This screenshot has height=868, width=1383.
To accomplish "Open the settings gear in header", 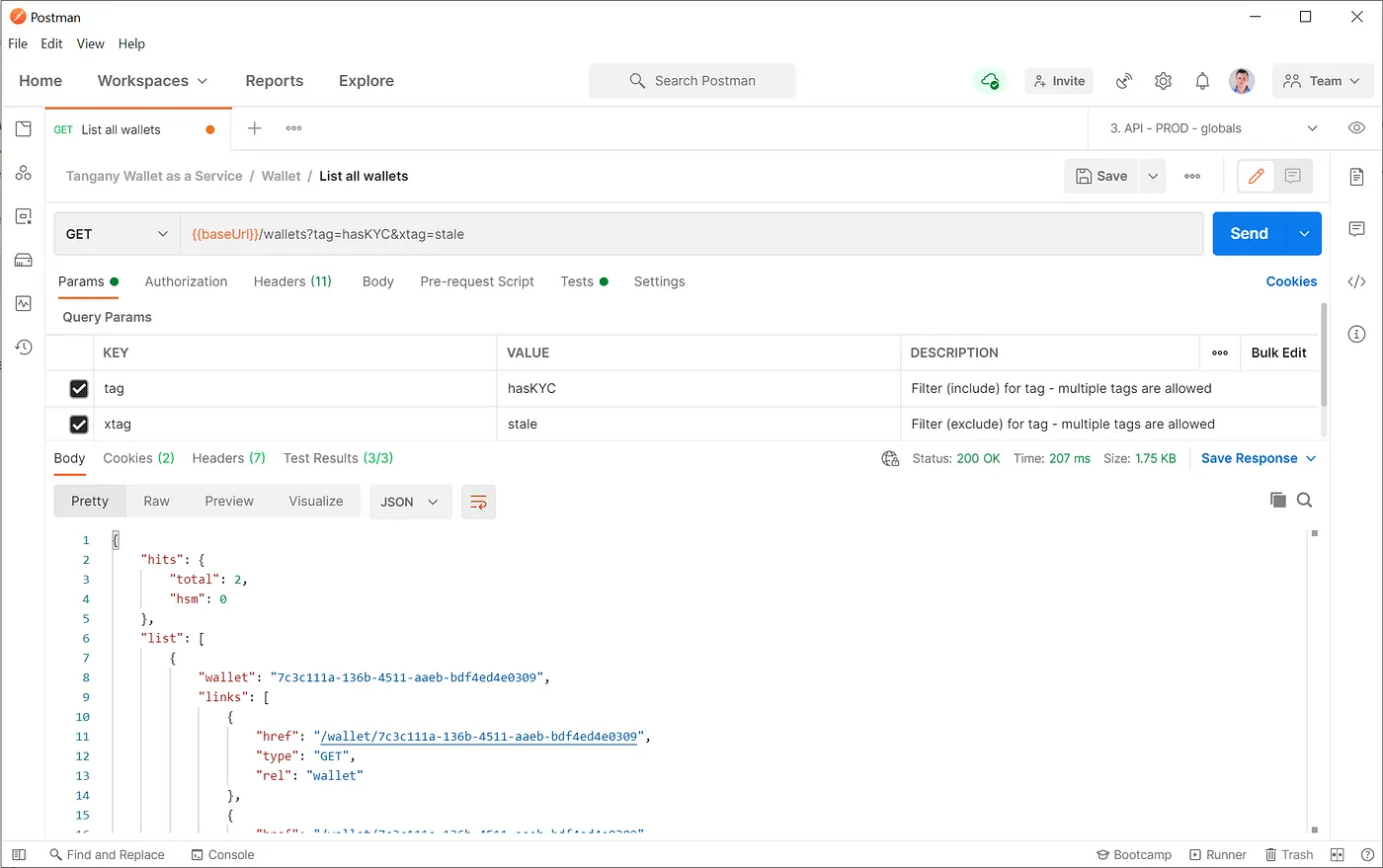I will [x=1164, y=81].
